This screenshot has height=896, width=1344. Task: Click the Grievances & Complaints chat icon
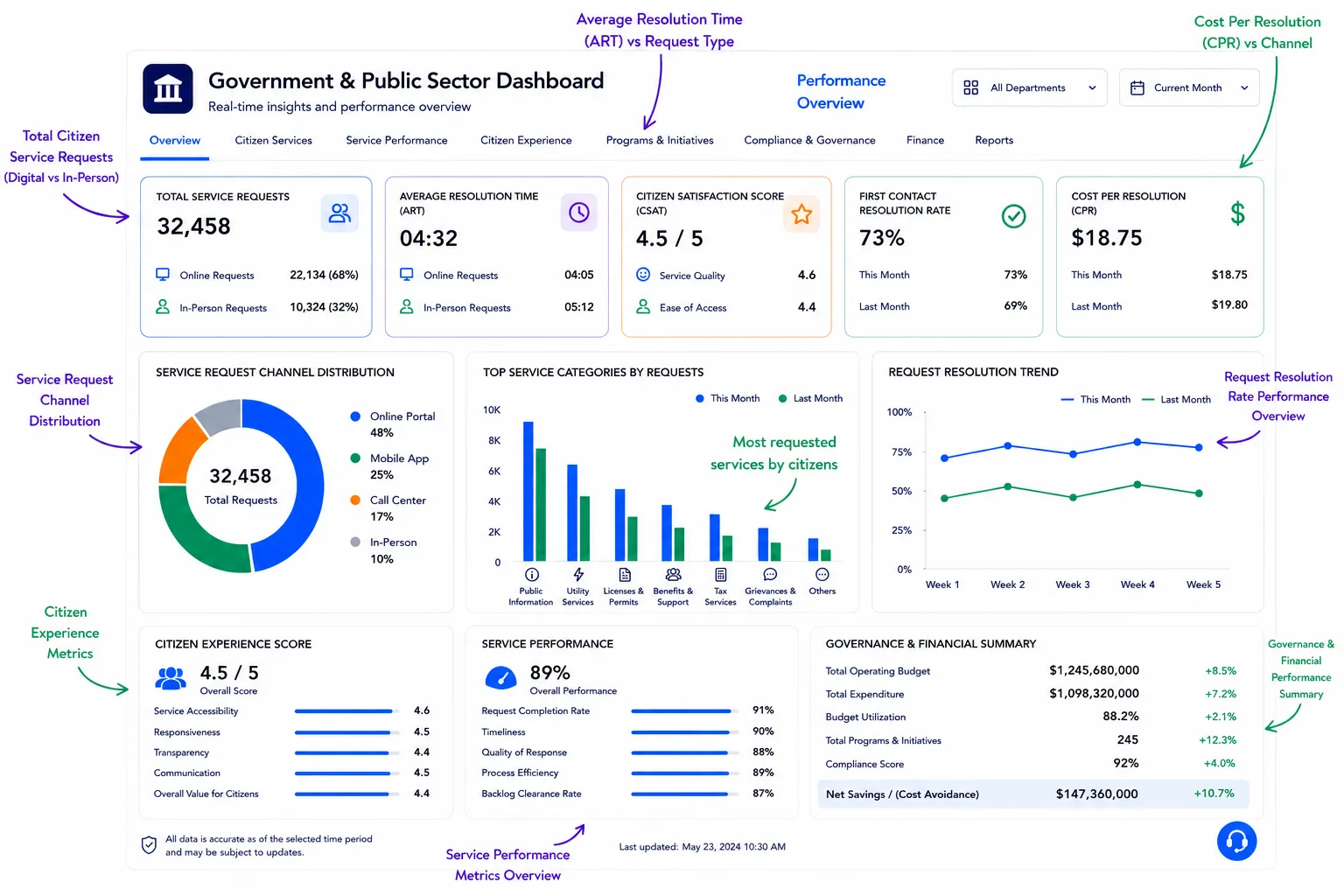coord(770,575)
